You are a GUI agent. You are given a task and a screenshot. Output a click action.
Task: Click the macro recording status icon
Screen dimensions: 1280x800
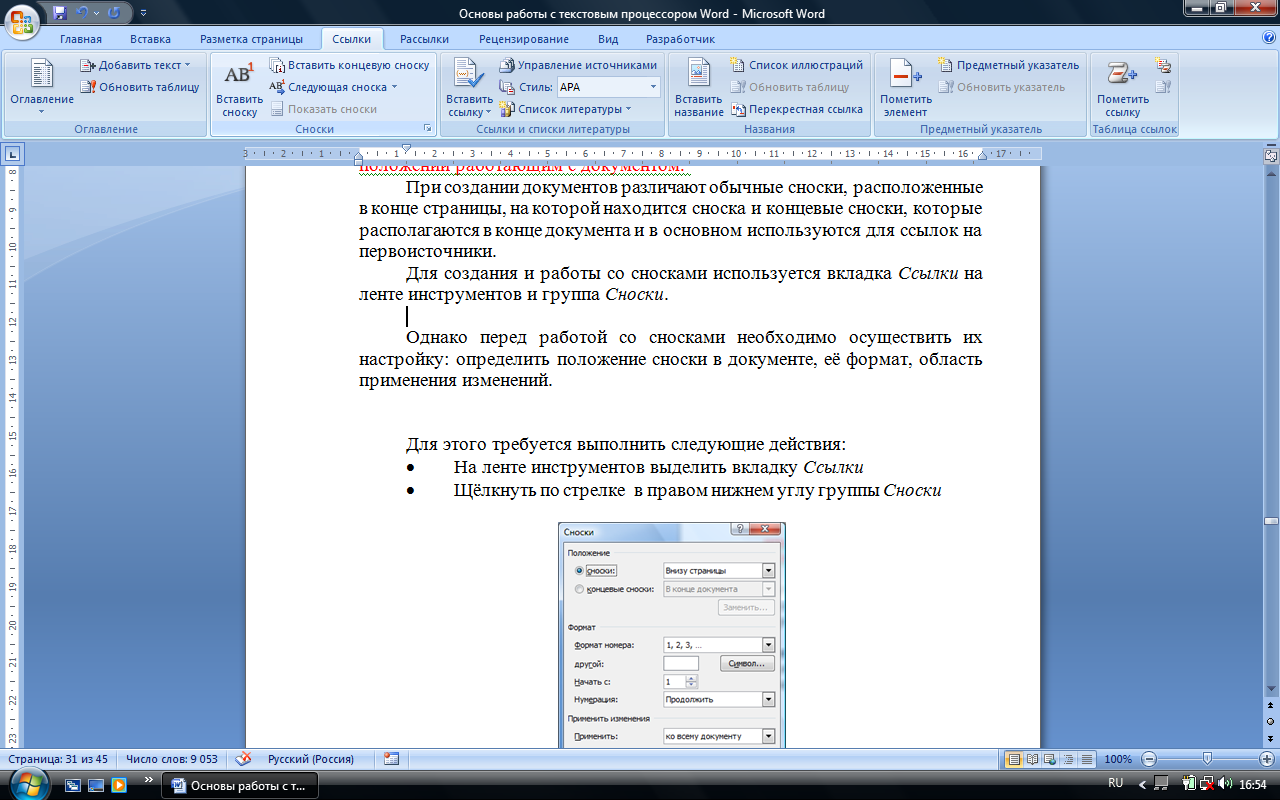click(391, 759)
